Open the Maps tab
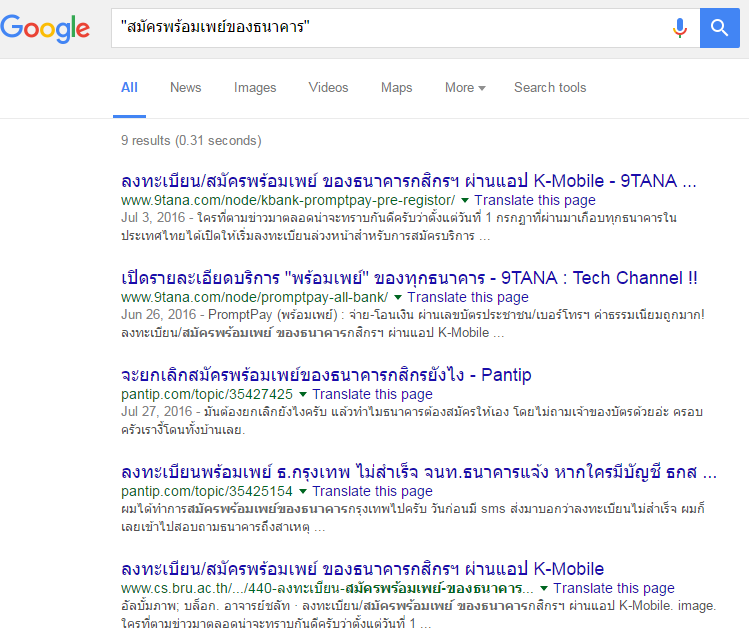 [x=396, y=87]
